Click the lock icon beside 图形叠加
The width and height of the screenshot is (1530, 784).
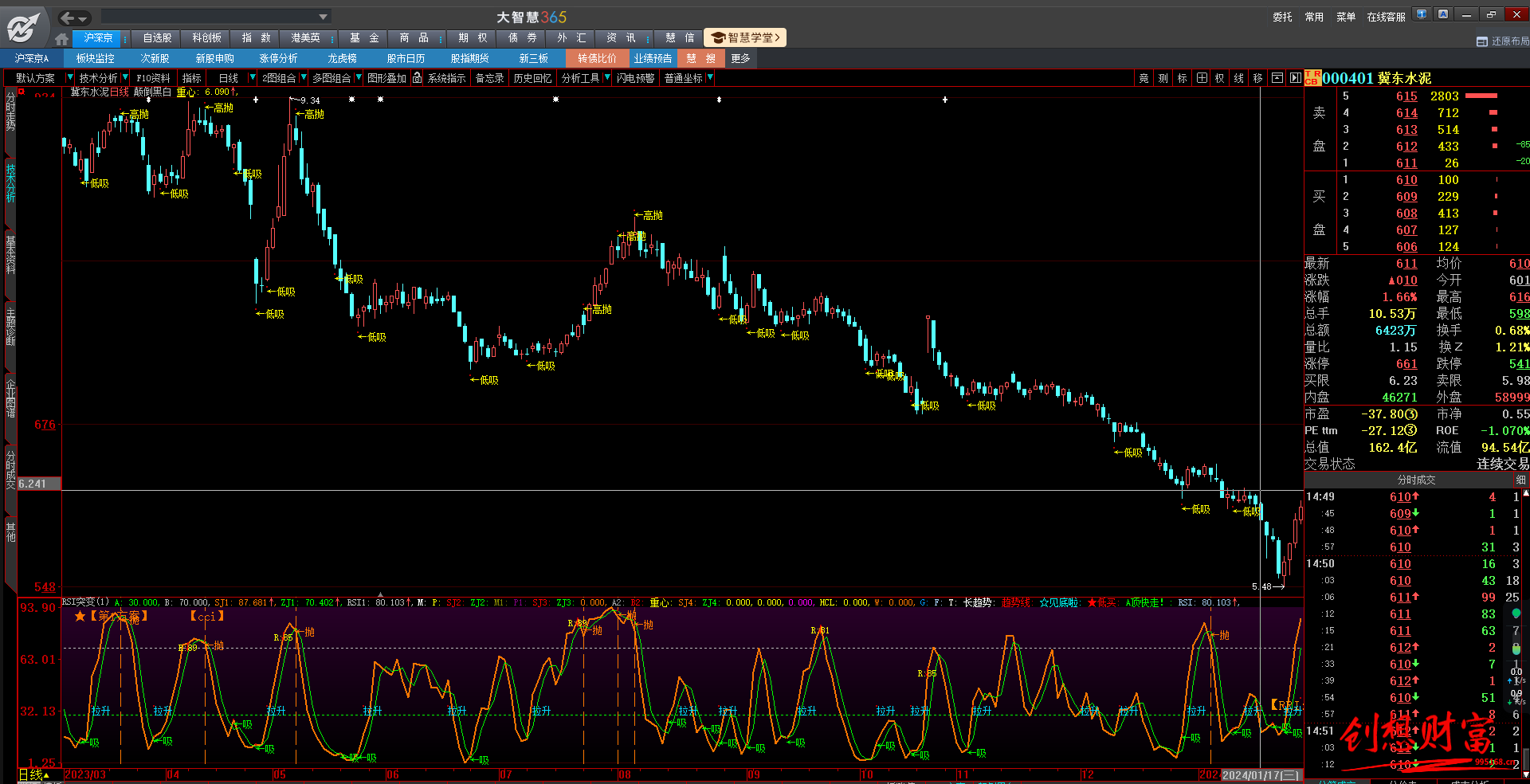[417, 78]
